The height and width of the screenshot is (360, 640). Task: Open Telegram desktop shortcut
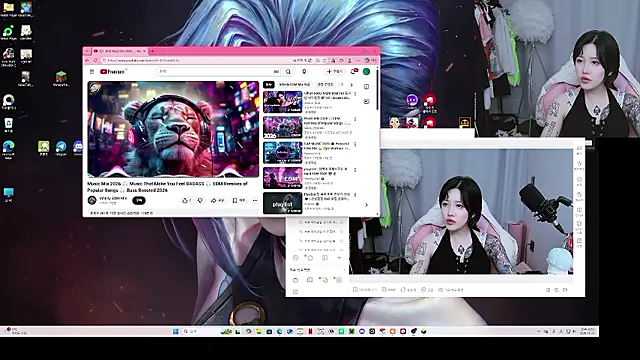(61, 148)
